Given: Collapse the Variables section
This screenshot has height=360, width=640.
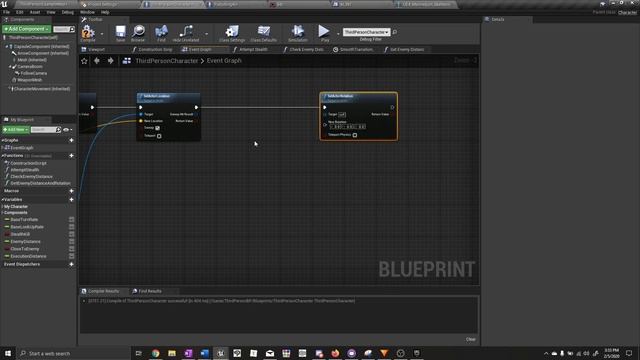Looking at the screenshot, I should tap(2, 200).
